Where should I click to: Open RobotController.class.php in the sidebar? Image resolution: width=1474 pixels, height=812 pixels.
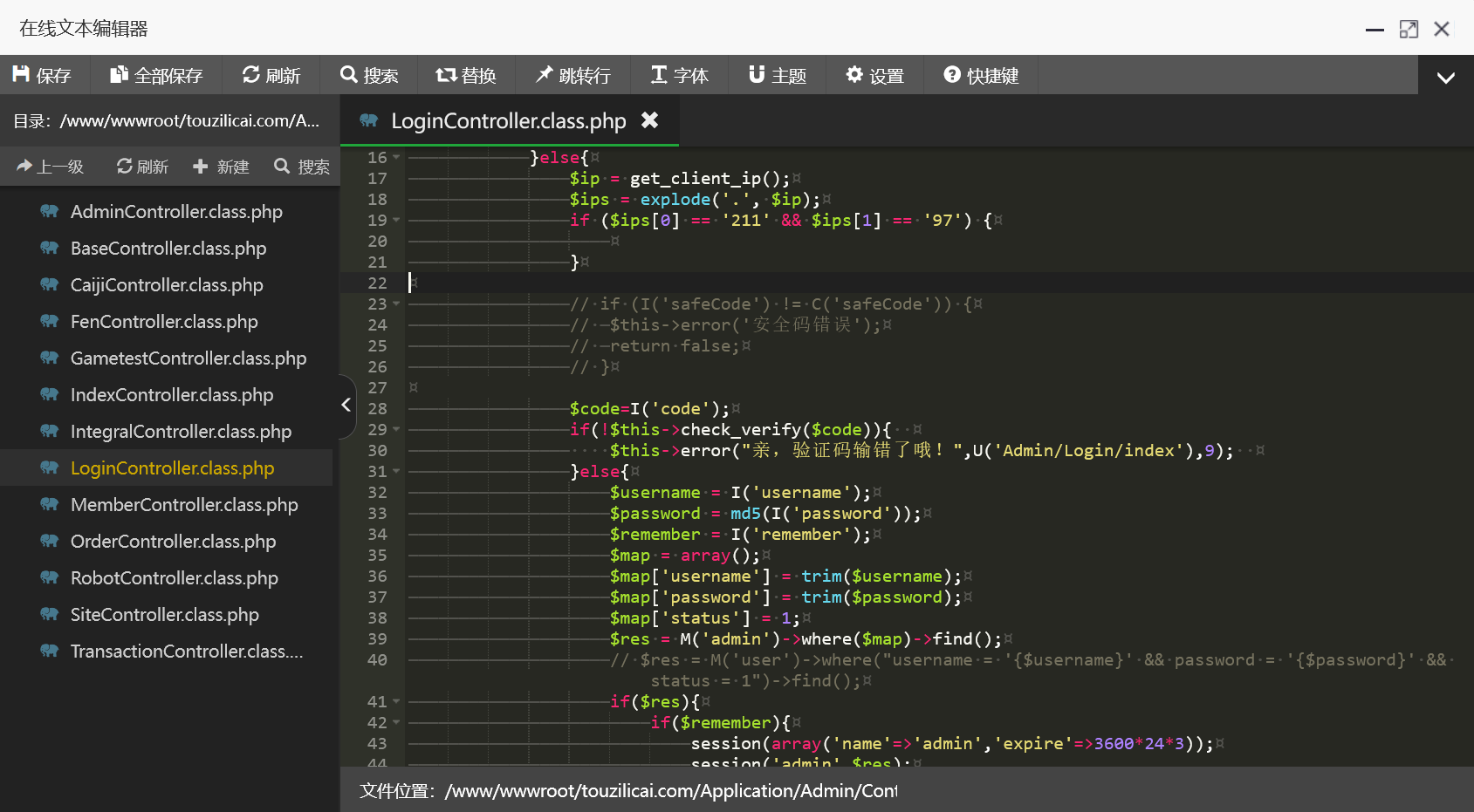coord(174,578)
